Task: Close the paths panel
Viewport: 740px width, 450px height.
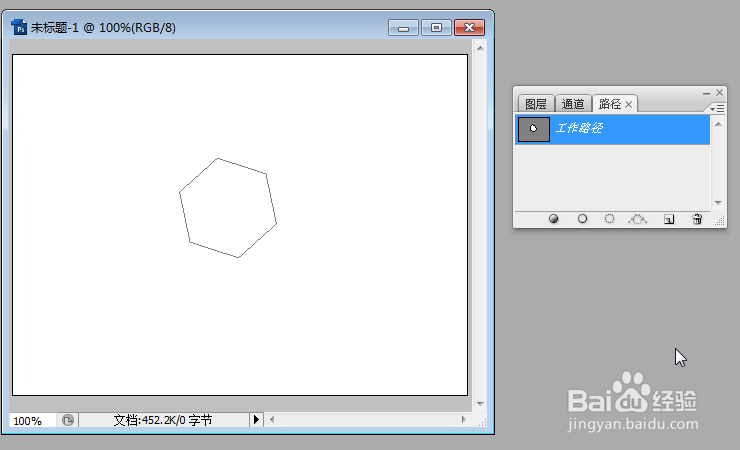Action: [719, 92]
